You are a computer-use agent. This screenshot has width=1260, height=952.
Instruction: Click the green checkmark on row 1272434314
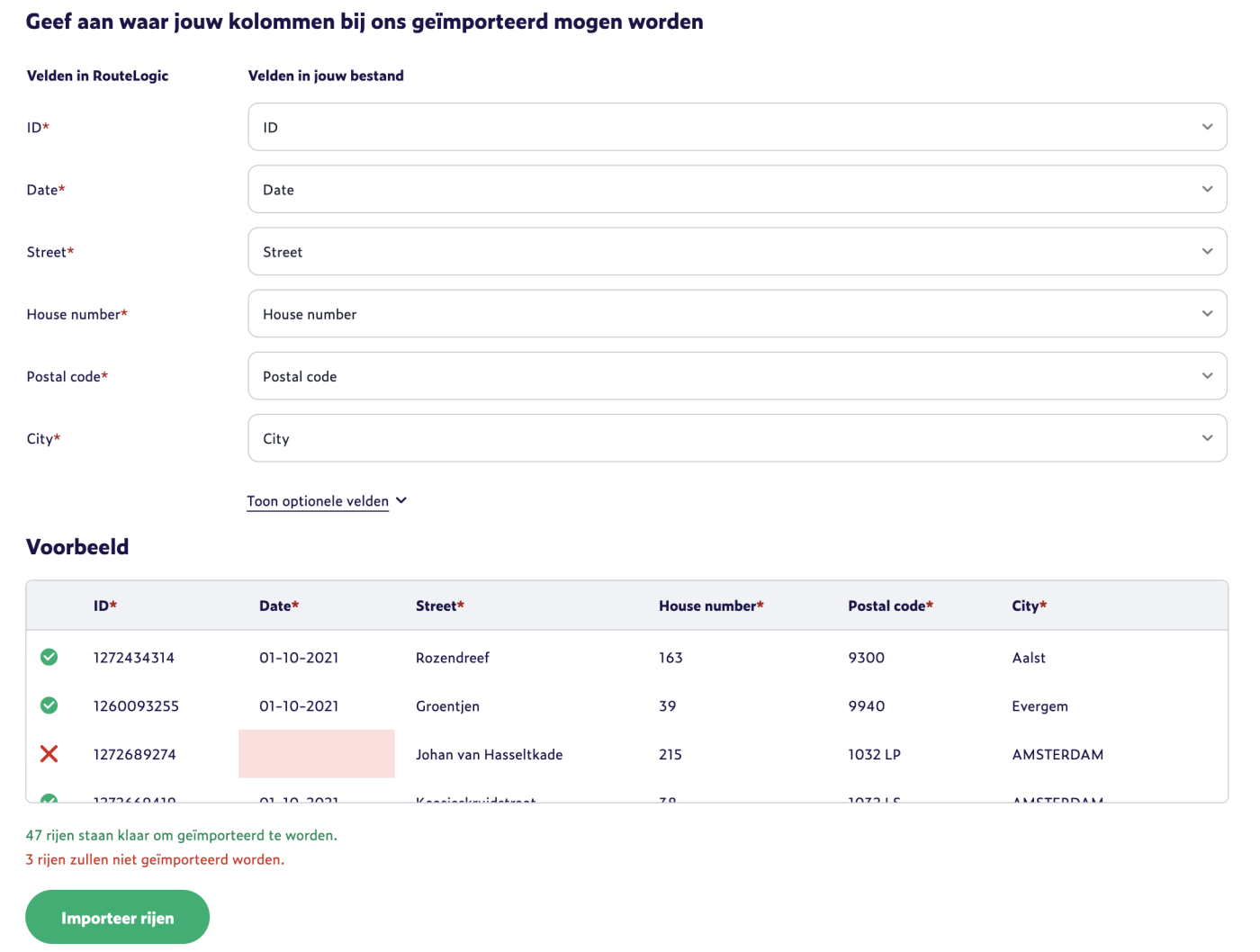[49, 658]
